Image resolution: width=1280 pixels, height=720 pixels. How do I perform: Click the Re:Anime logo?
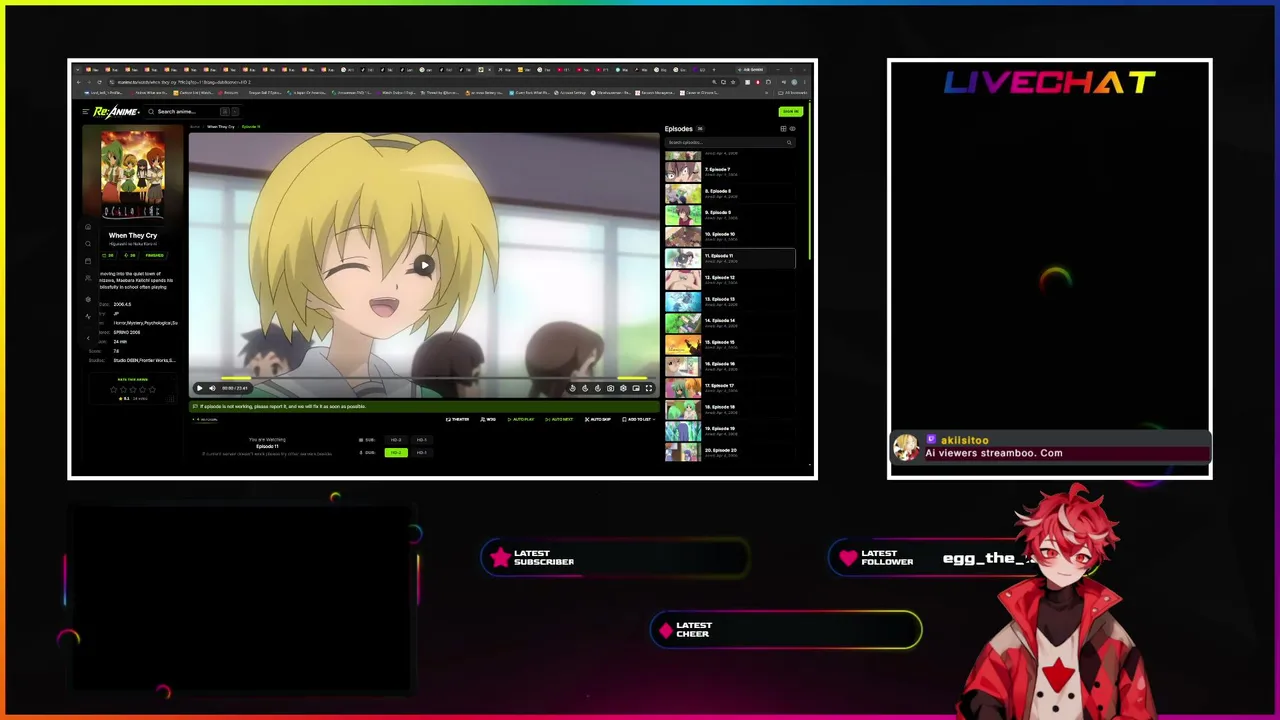[116, 112]
